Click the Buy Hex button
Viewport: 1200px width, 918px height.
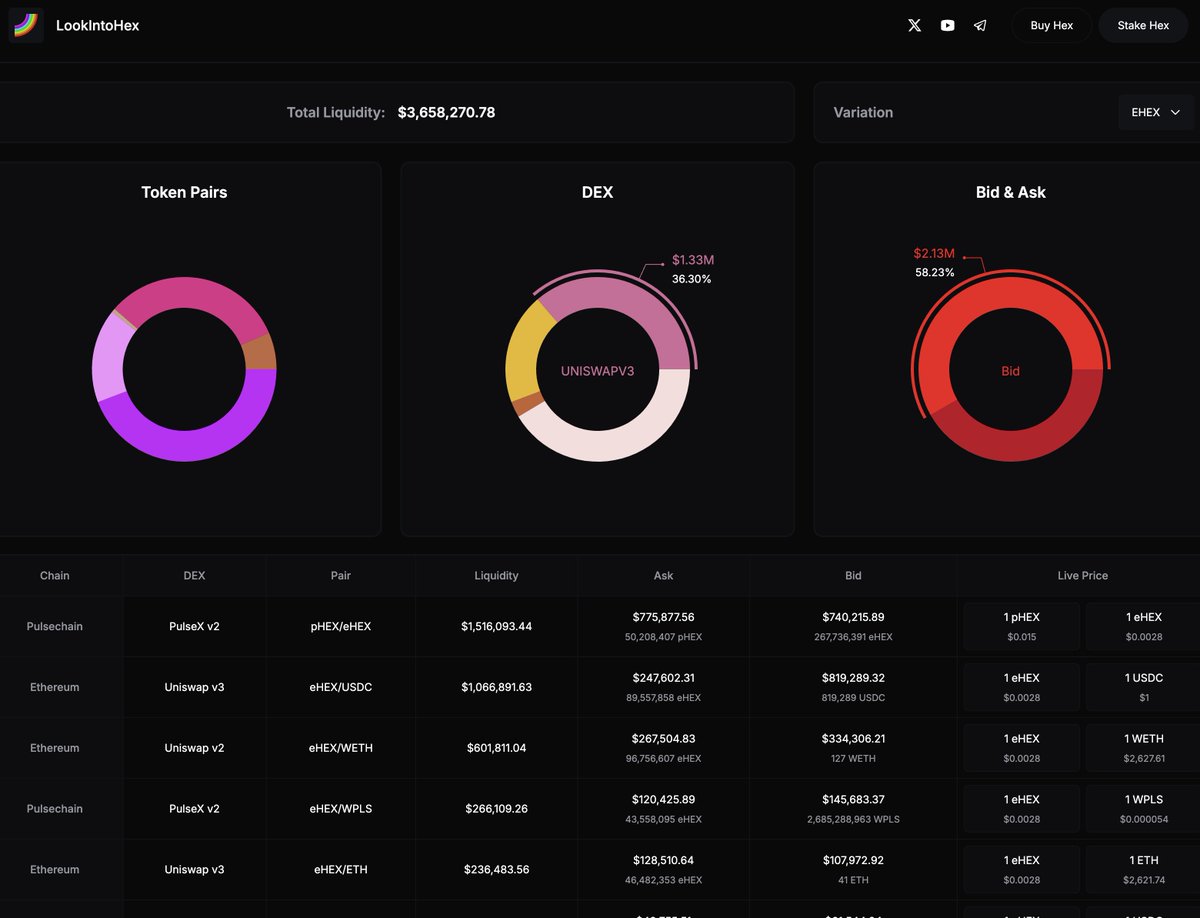(1052, 26)
